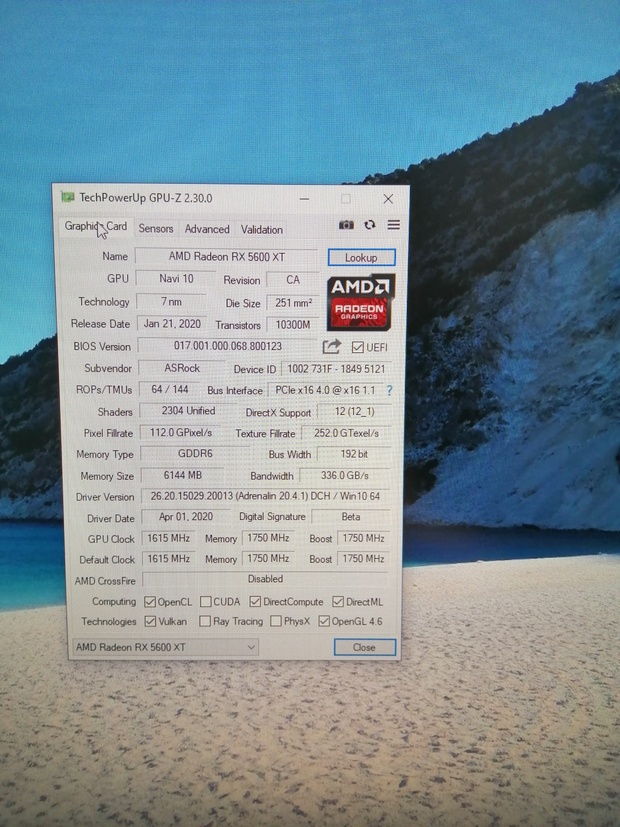The height and width of the screenshot is (827, 620).
Task: Click Bandwidth value '336.0 GB/s'
Action: [345, 475]
